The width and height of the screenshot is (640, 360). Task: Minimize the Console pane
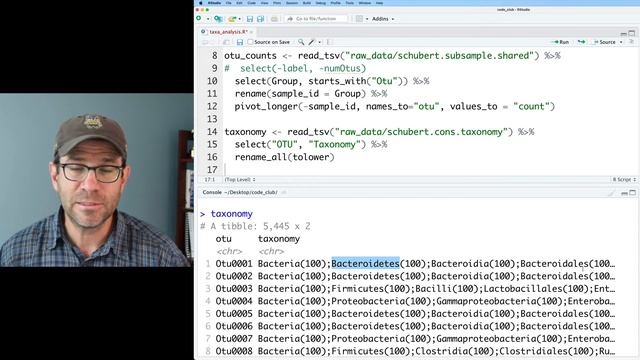click(624, 193)
